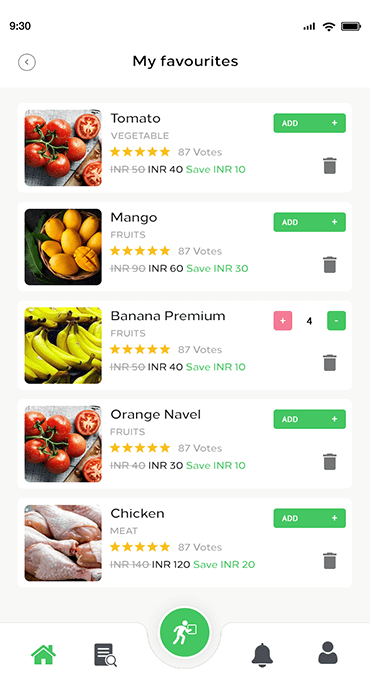Add Mango to cart
The width and height of the screenshot is (370, 687).
310,222
